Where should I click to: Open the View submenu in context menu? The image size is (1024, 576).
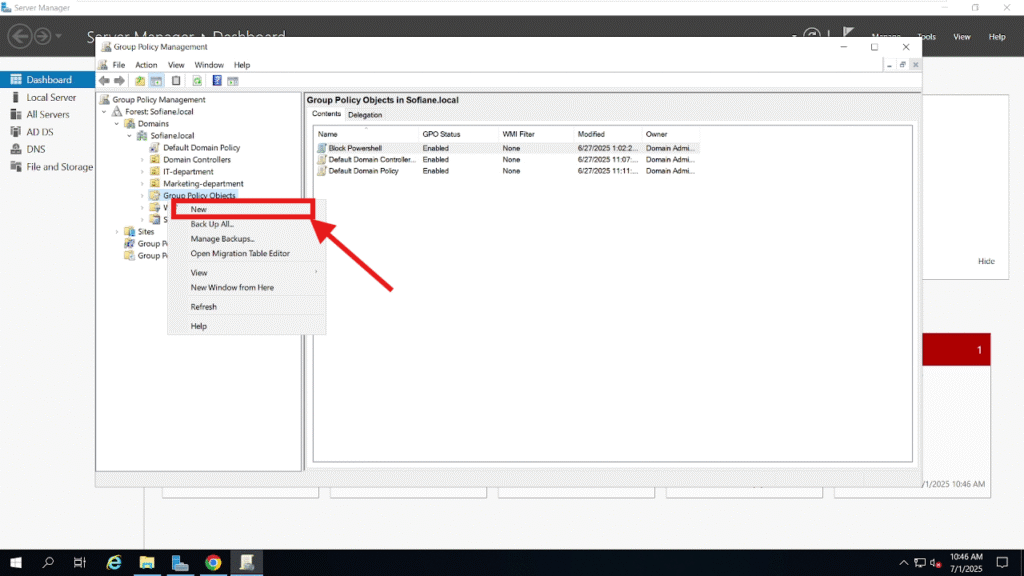pyautogui.click(x=246, y=273)
